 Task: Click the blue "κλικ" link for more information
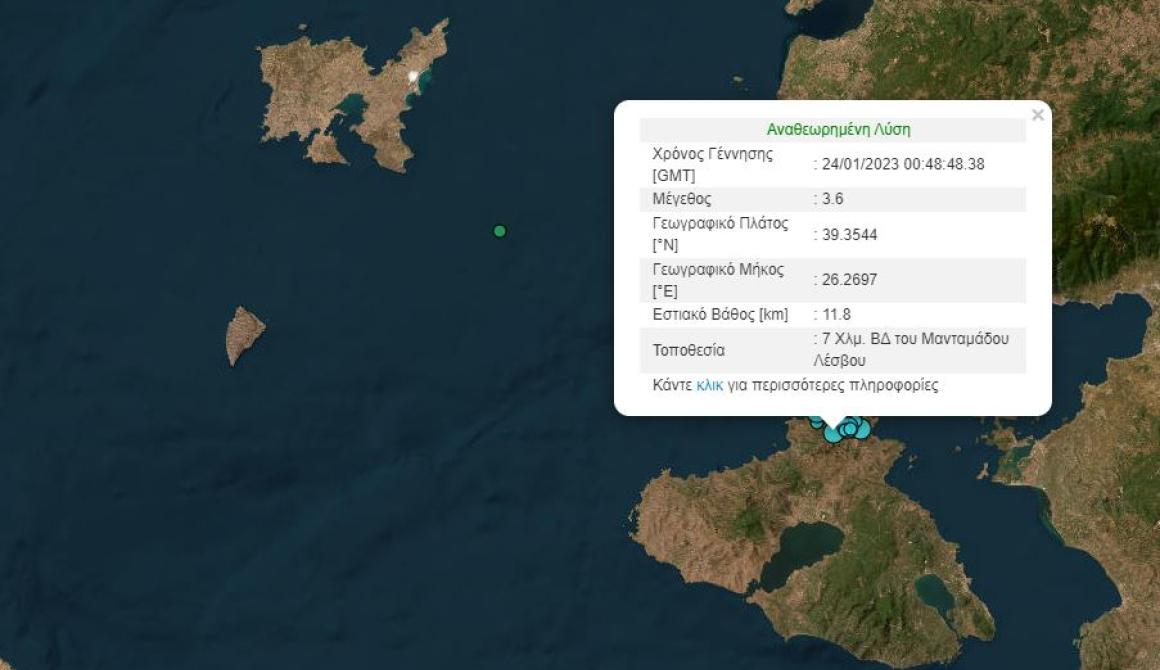click(x=709, y=385)
